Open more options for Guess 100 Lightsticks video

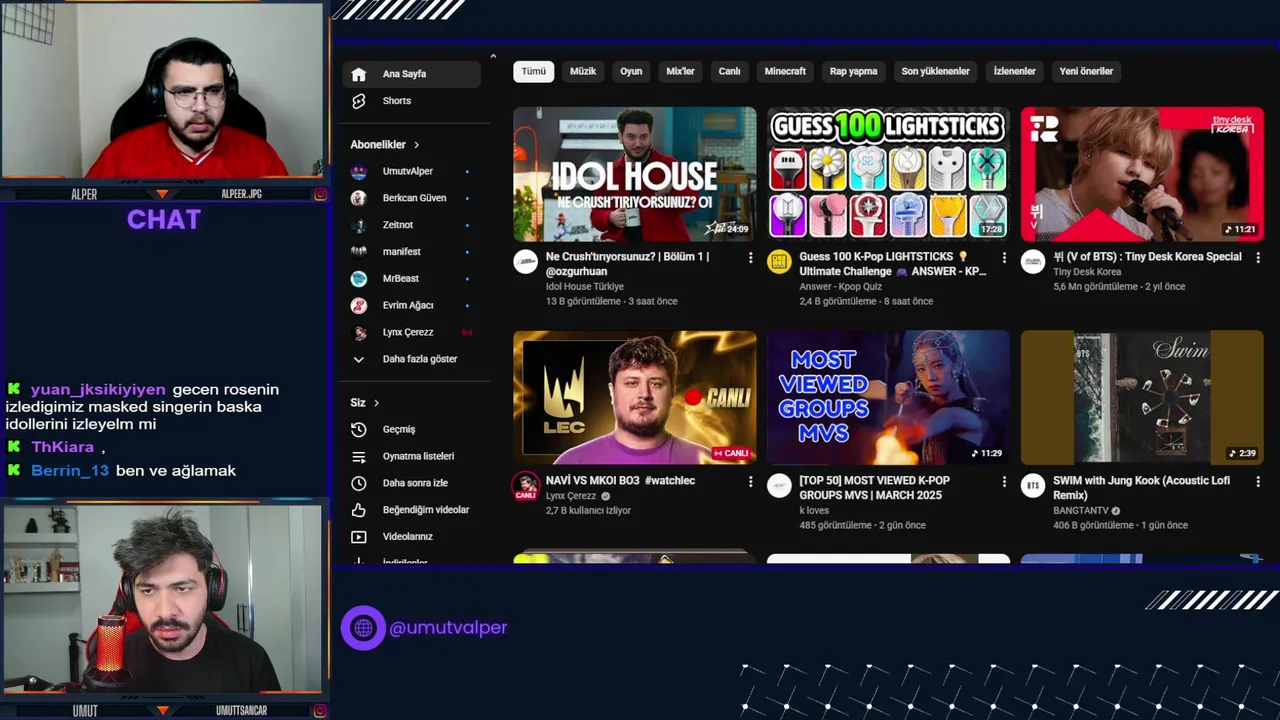coord(1004,257)
